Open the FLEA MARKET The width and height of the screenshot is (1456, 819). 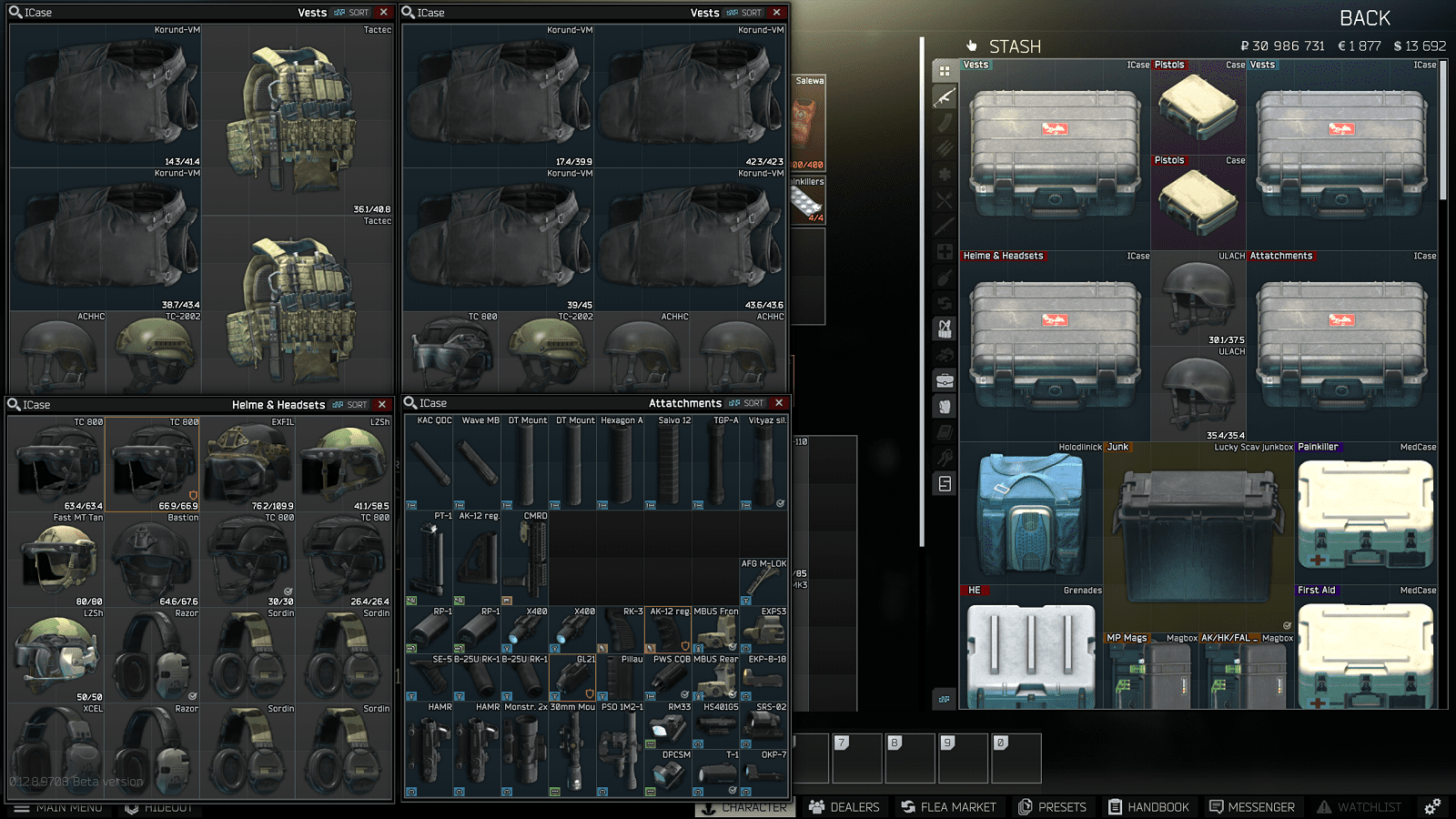[949, 807]
